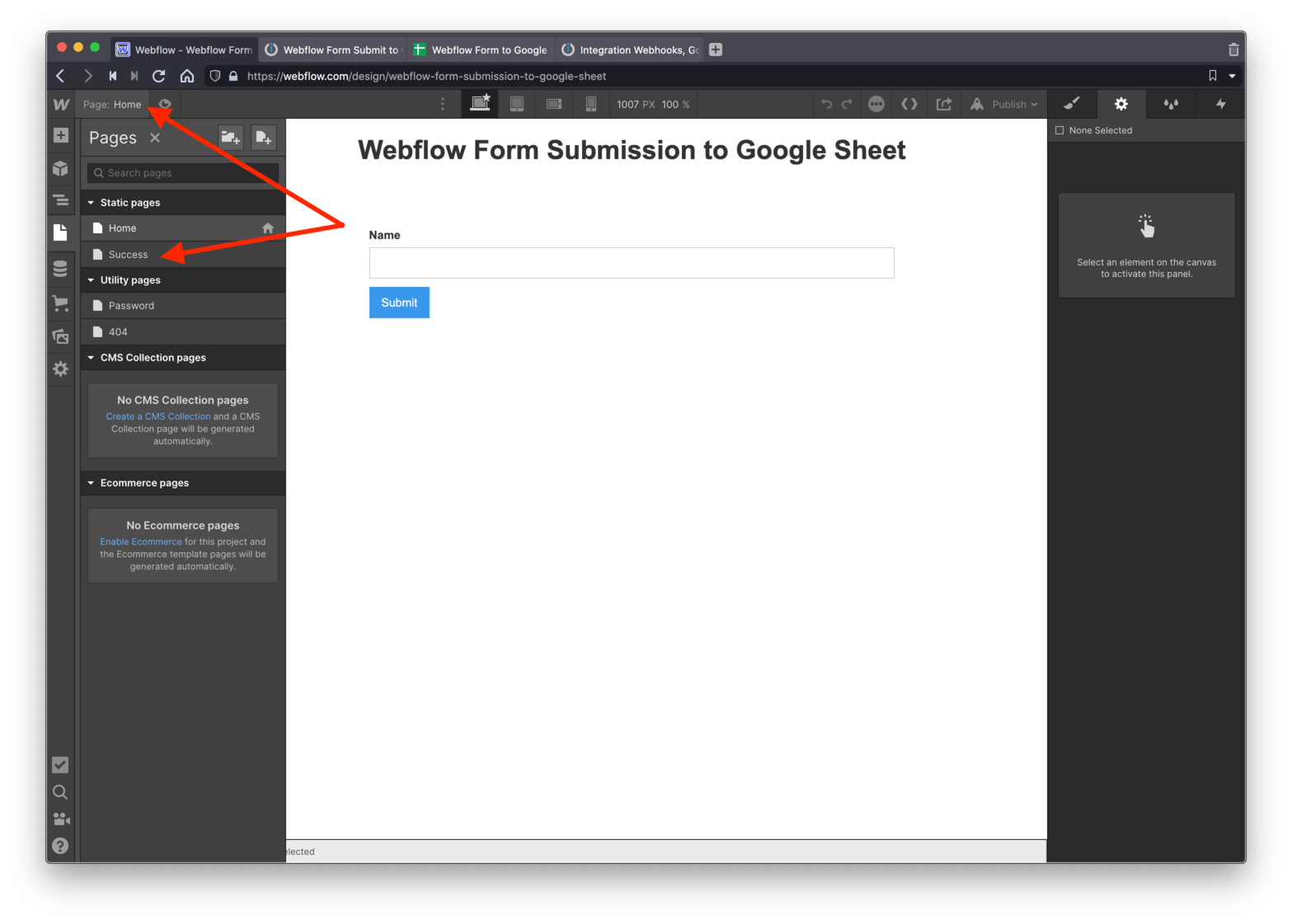Viewport: 1292px width, 924px height.
Task: Open the export code icon
Action: click(x=909, y=104)
